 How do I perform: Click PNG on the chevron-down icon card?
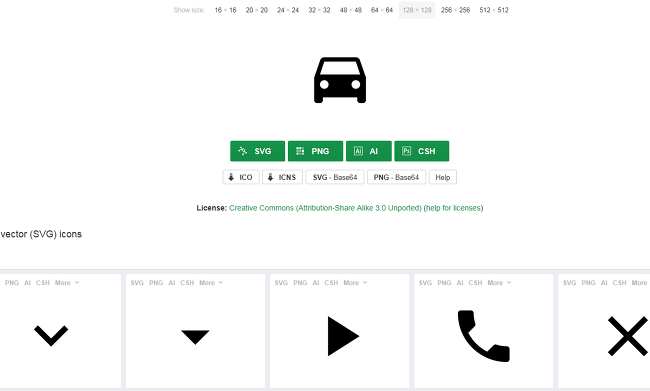(12, 283)
